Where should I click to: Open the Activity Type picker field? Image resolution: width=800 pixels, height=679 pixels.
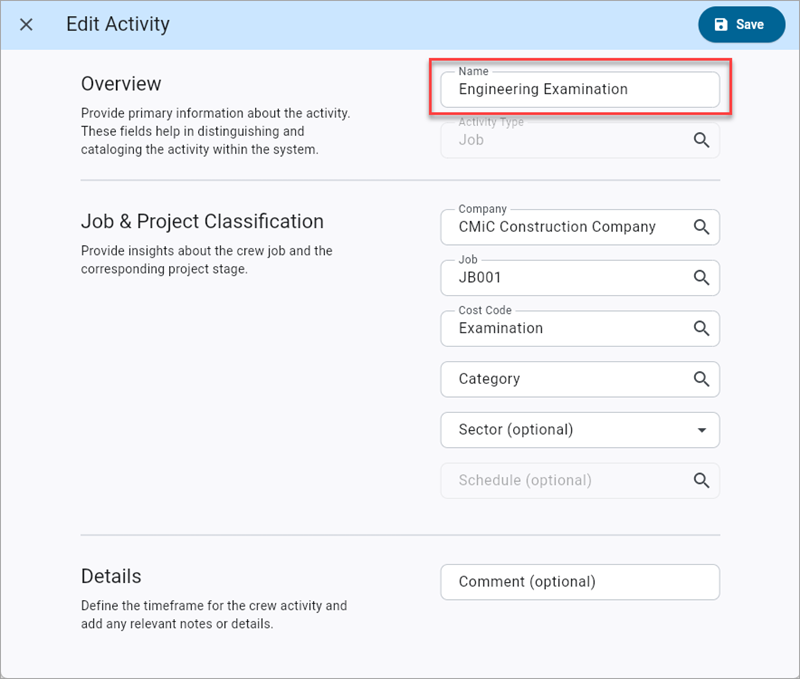[x=560, y=140]
